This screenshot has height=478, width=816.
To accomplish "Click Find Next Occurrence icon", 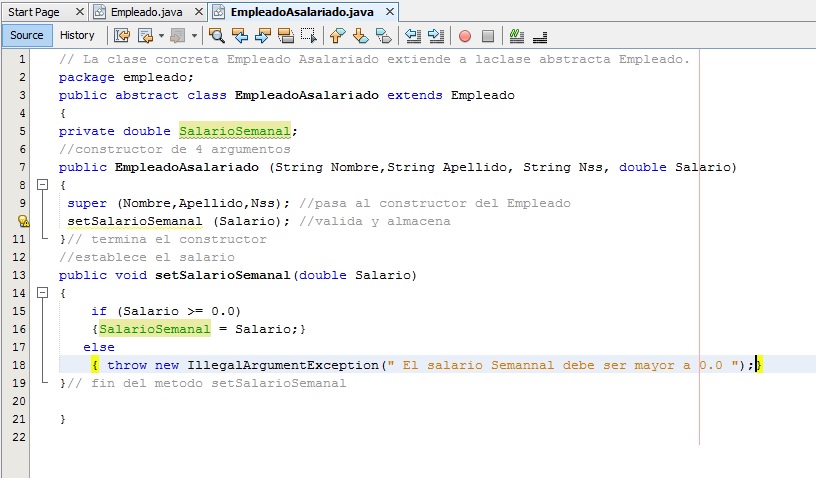I will click(263, 36).
